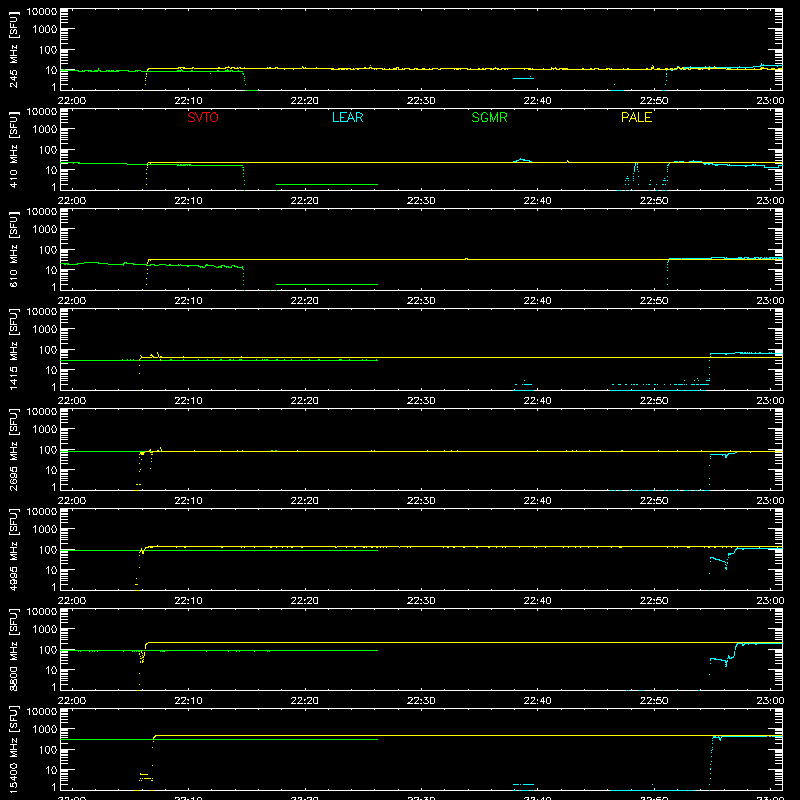Click 22:30 tick label under 245 MHz plot
The height and width of the screenshot is (800, 800).
(x=421, y=101)
